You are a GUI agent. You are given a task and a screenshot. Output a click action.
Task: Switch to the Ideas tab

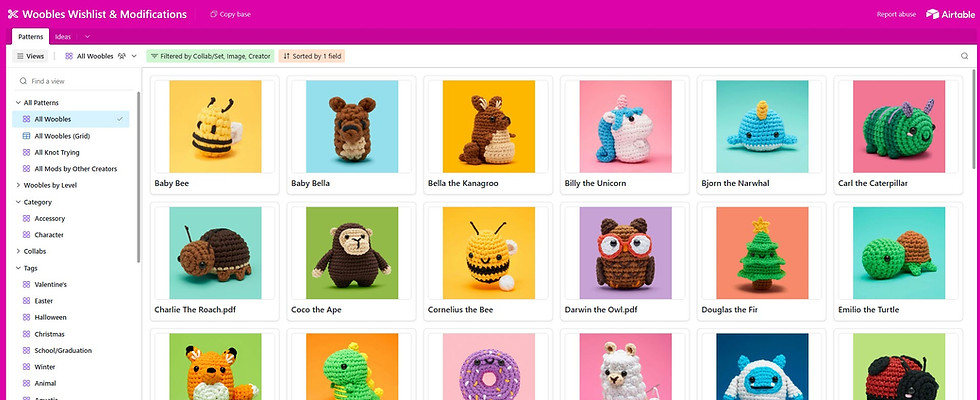click(62, 37)
